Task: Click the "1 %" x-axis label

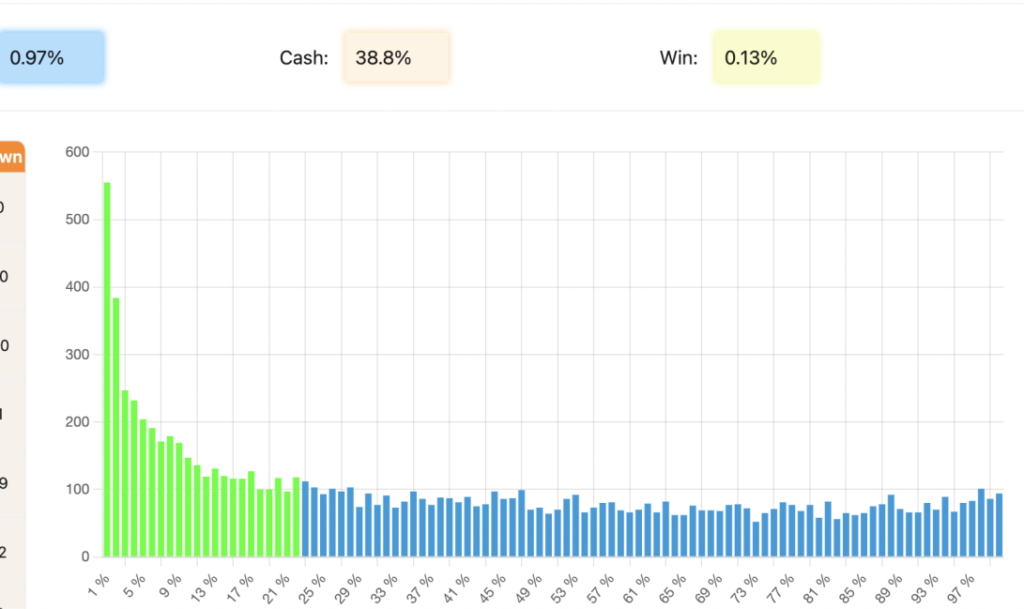Action: tap(98, 580)
